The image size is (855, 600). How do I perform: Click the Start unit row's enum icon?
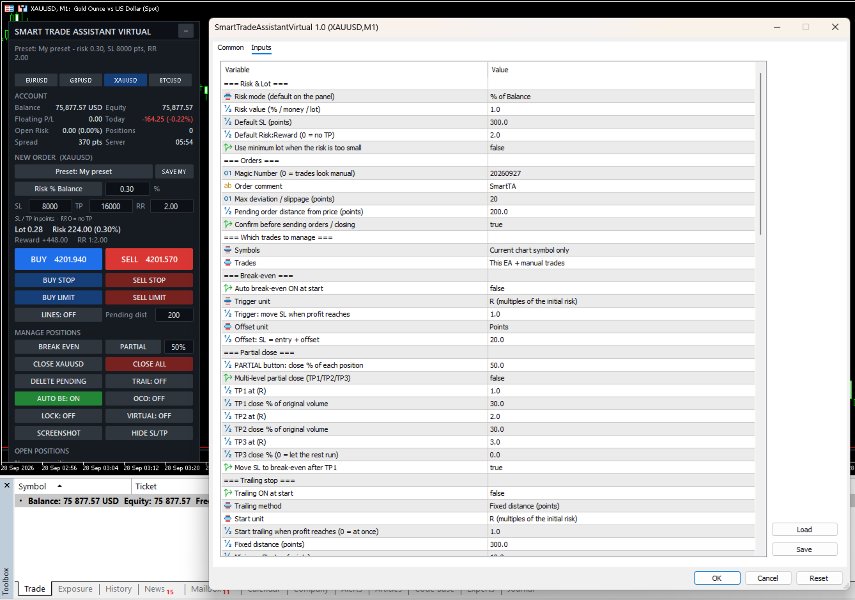point(228,519)
